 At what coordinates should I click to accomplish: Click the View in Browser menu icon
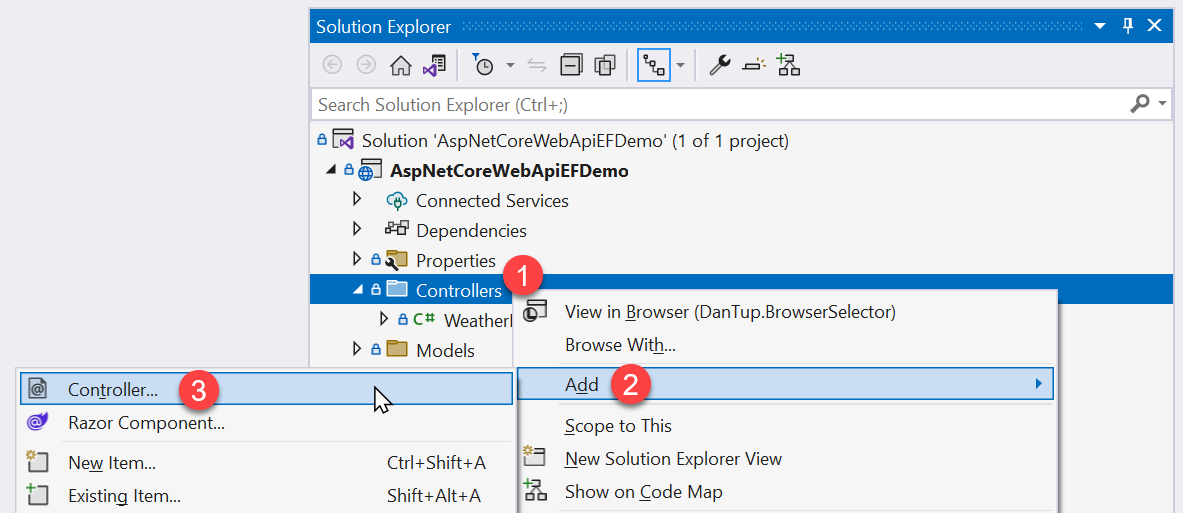[x=536, y=312]
